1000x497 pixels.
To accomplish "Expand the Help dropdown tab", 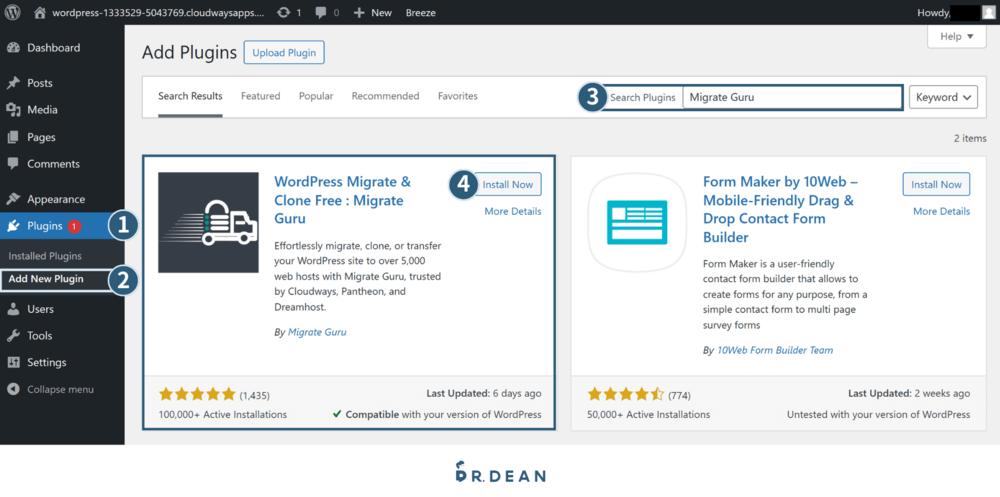I will pos(957,36).
